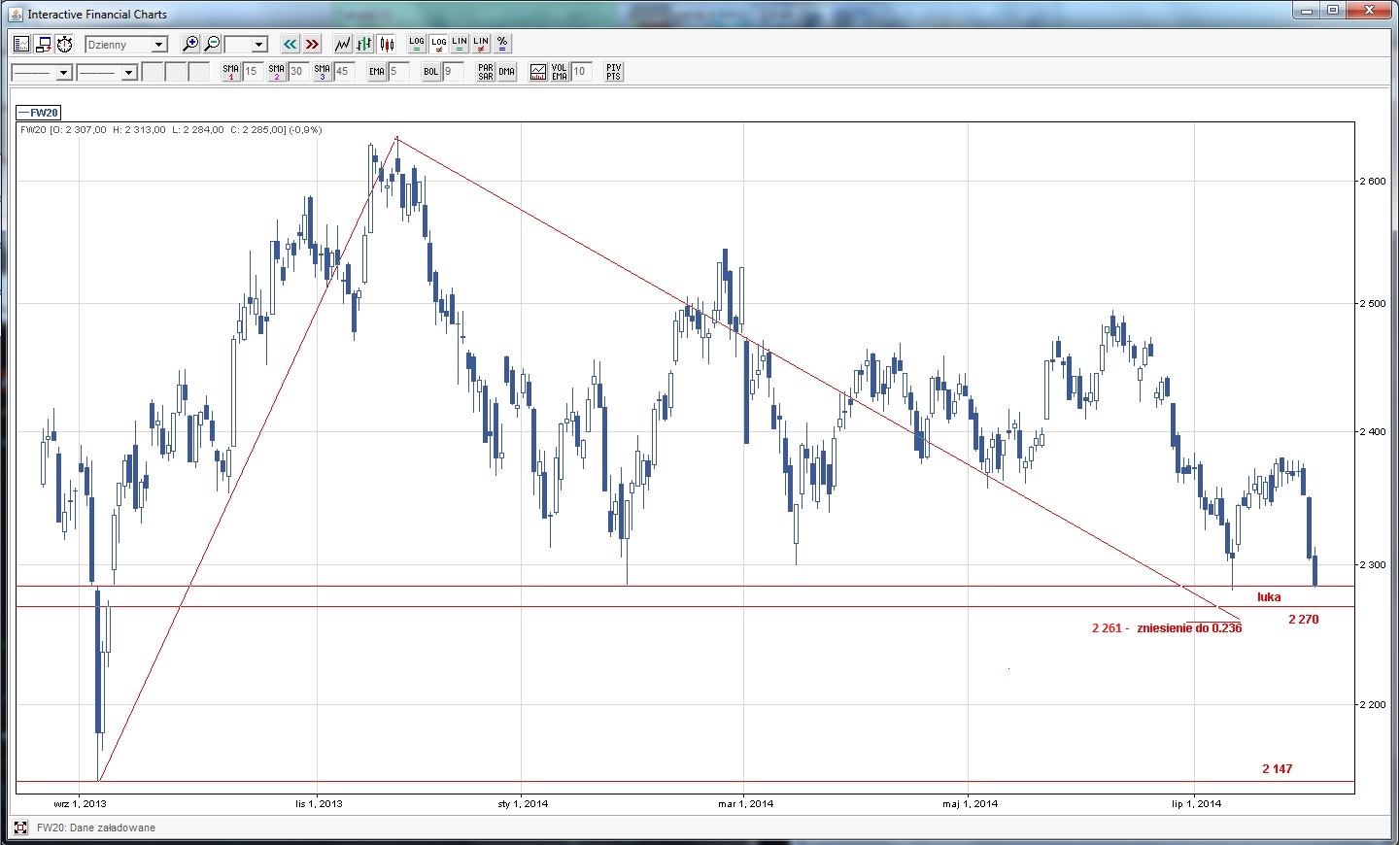Click the zoom out magnifier icon
Screen dimensions: 1400x845
[212, 44]
